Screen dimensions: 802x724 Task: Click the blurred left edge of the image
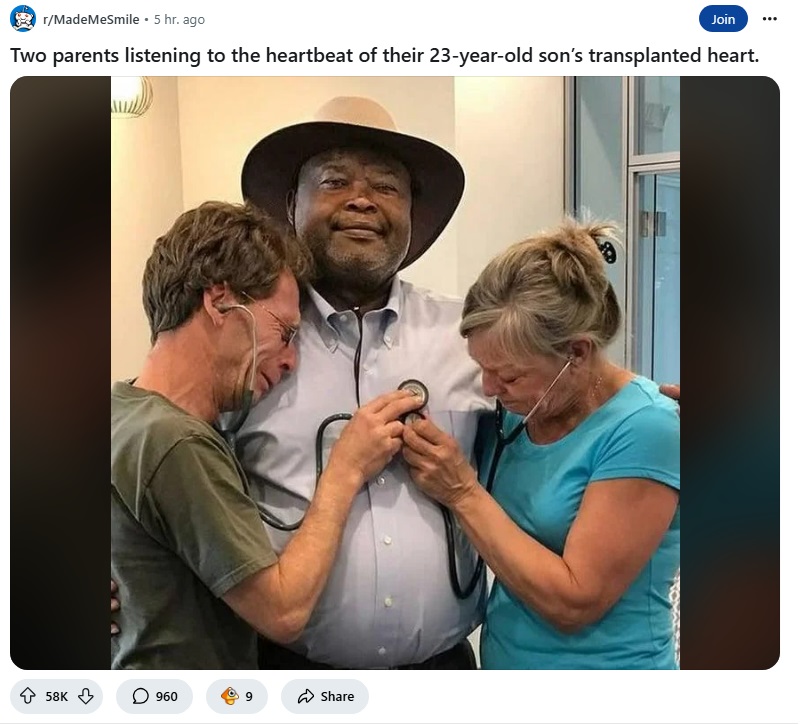pos(60,373)
